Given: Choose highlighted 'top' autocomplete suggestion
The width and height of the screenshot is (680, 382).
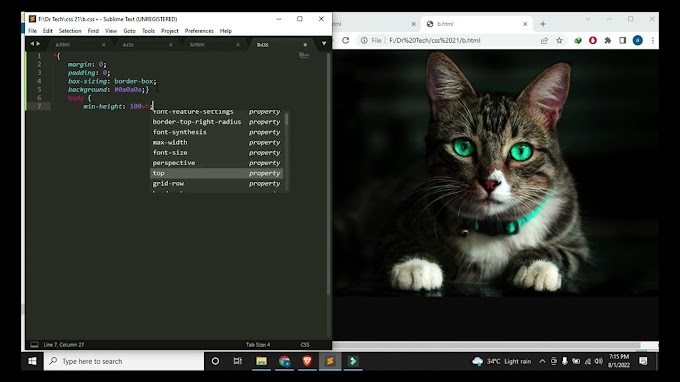Looking at the screenshot, I should (216, 173).
